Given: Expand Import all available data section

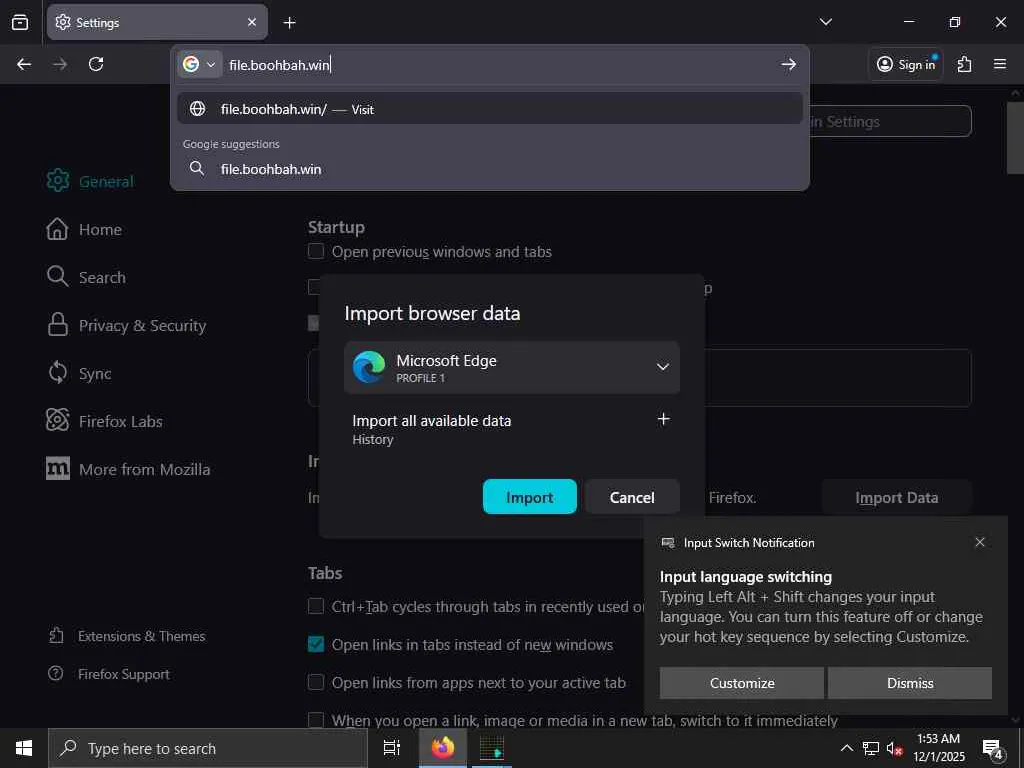Looking at the screenshot, I should point(663,419).
